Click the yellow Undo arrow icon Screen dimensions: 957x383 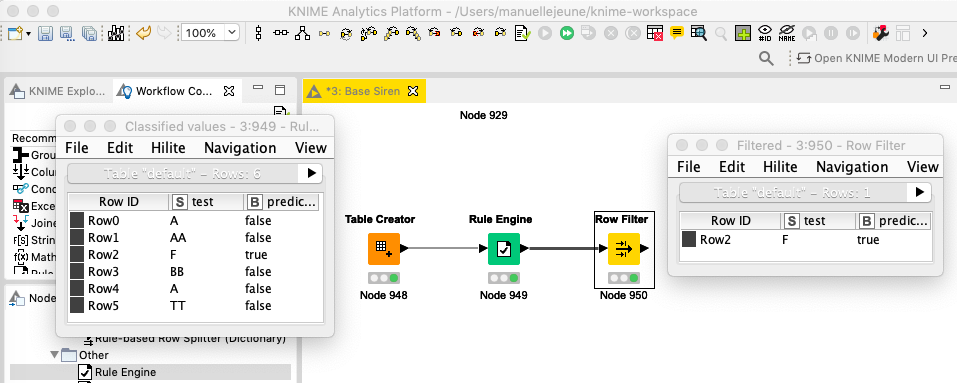143,32
